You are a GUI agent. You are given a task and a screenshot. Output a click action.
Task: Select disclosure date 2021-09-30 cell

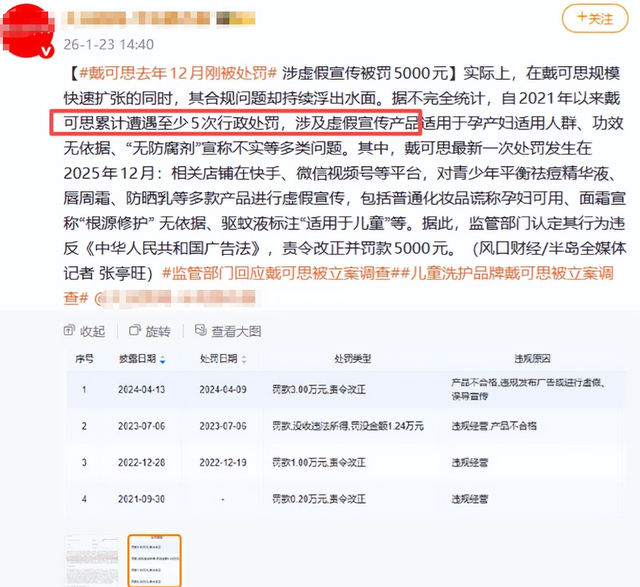[142, 499]
